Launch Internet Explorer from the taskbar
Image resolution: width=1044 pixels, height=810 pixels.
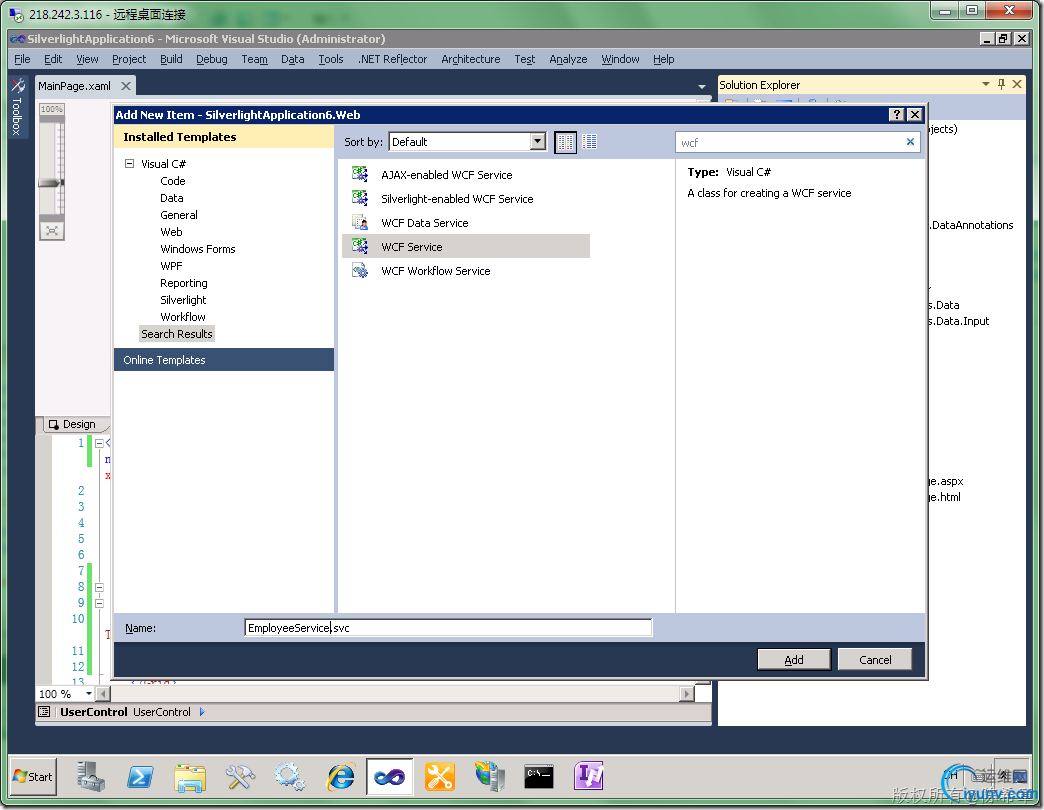point(340,776)
